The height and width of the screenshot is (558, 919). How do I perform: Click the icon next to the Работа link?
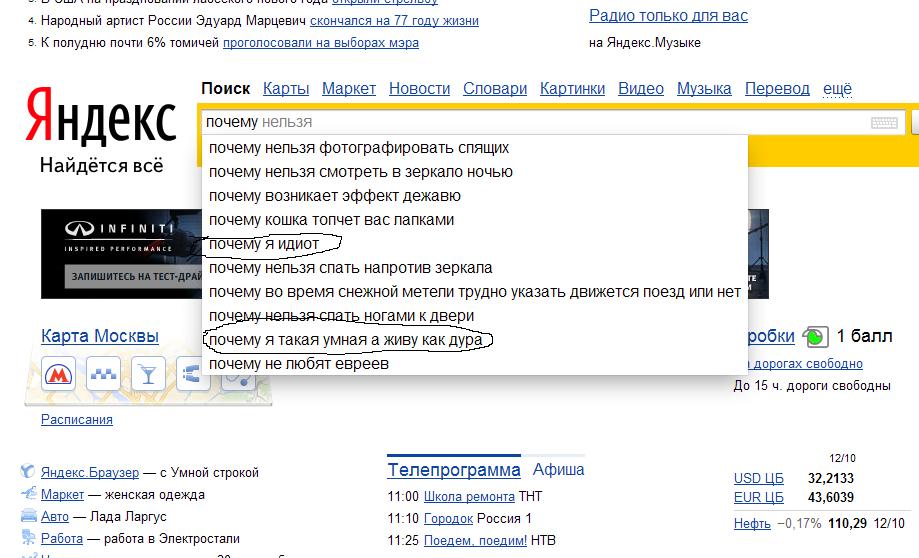tap(28, 537)
